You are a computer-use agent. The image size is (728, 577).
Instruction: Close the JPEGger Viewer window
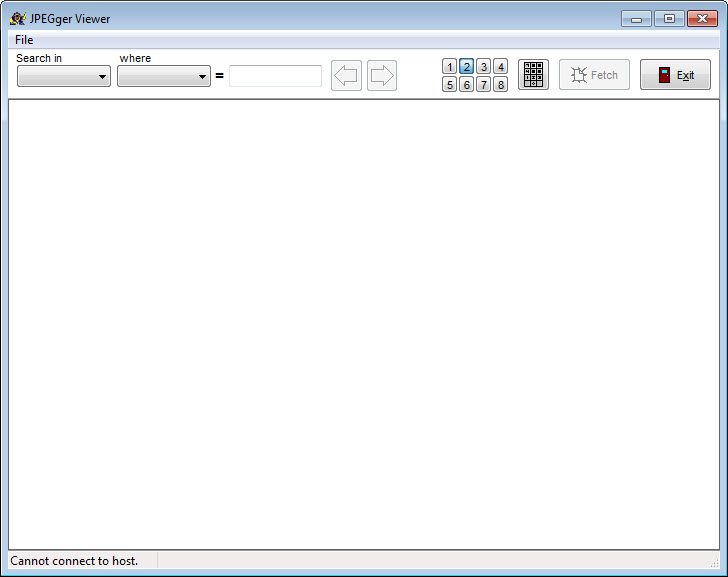[702, 19]
